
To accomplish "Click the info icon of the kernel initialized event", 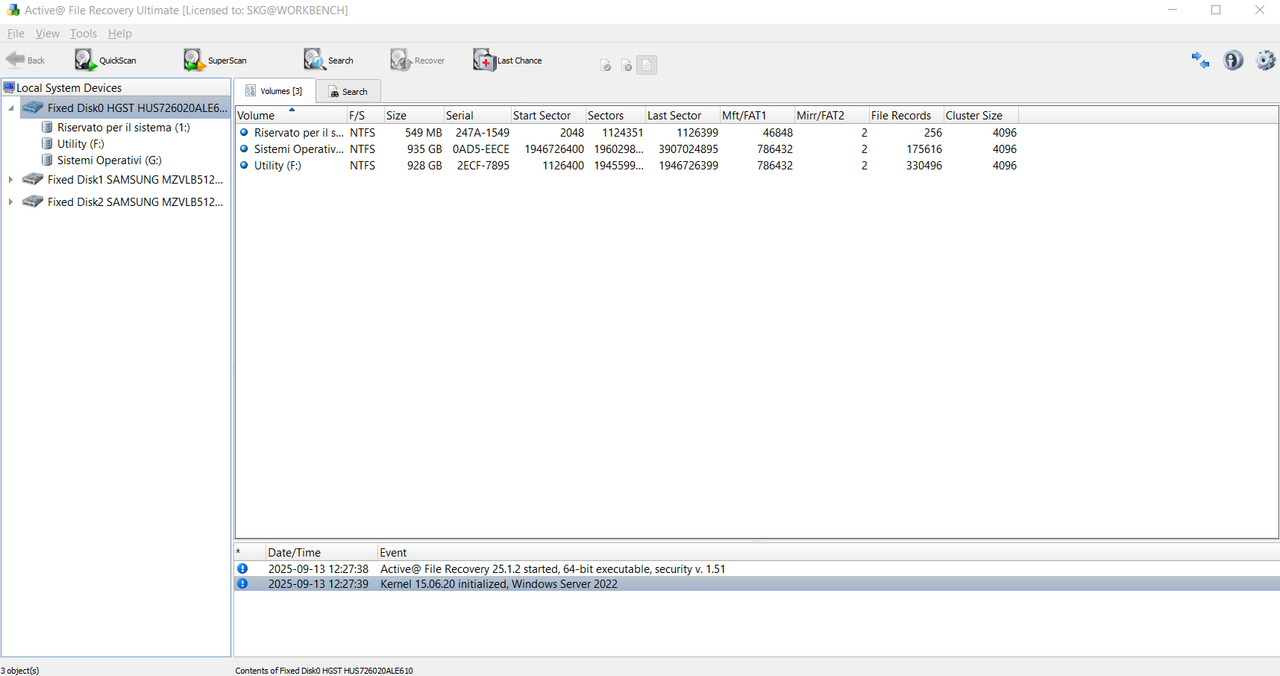I will pos(241,584).
